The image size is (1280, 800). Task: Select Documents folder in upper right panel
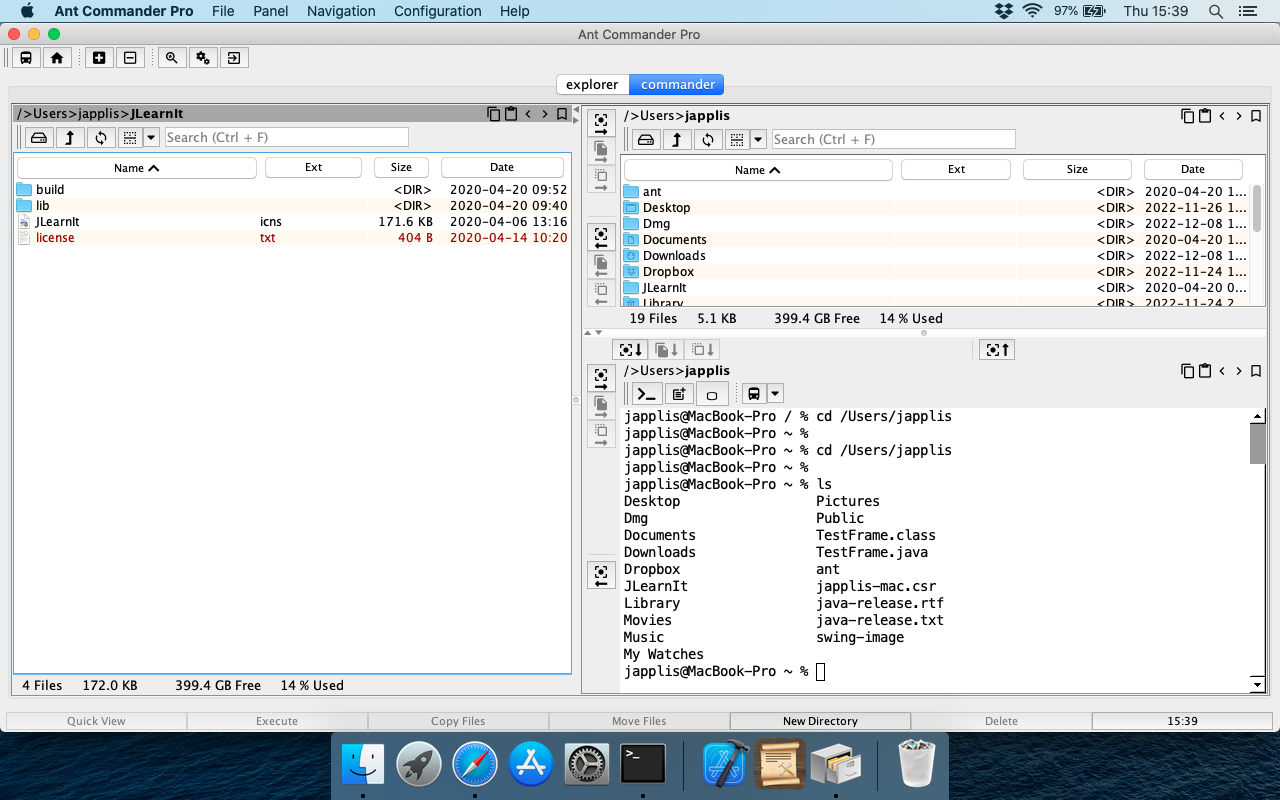click(x=936, y=240)
